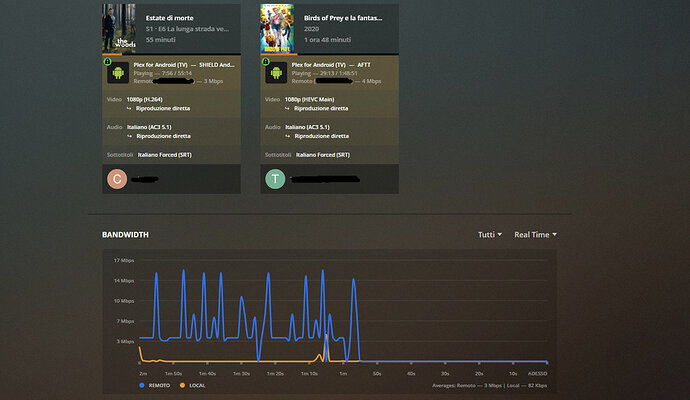Open the Real Time range dropdown
The height and width of the screenshot is (400, 690).
click(535, 235)
